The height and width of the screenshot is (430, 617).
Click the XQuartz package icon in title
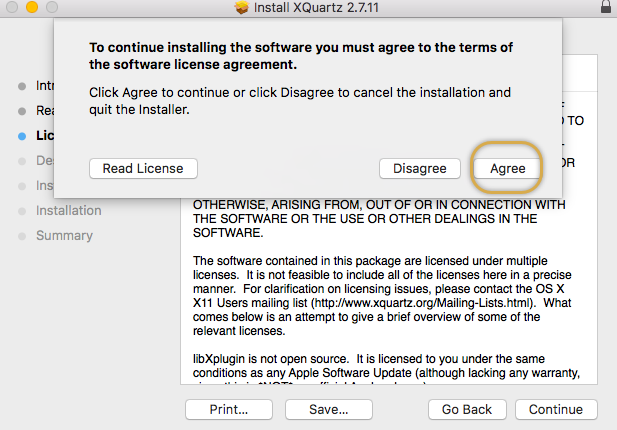point(240,9)
